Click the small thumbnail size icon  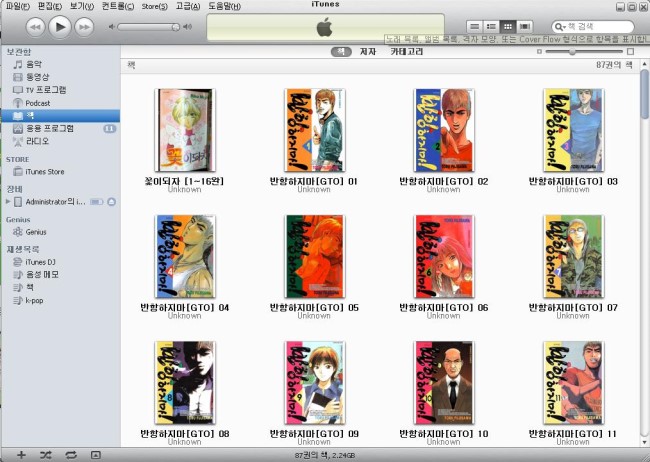click(x=539, y=52)
